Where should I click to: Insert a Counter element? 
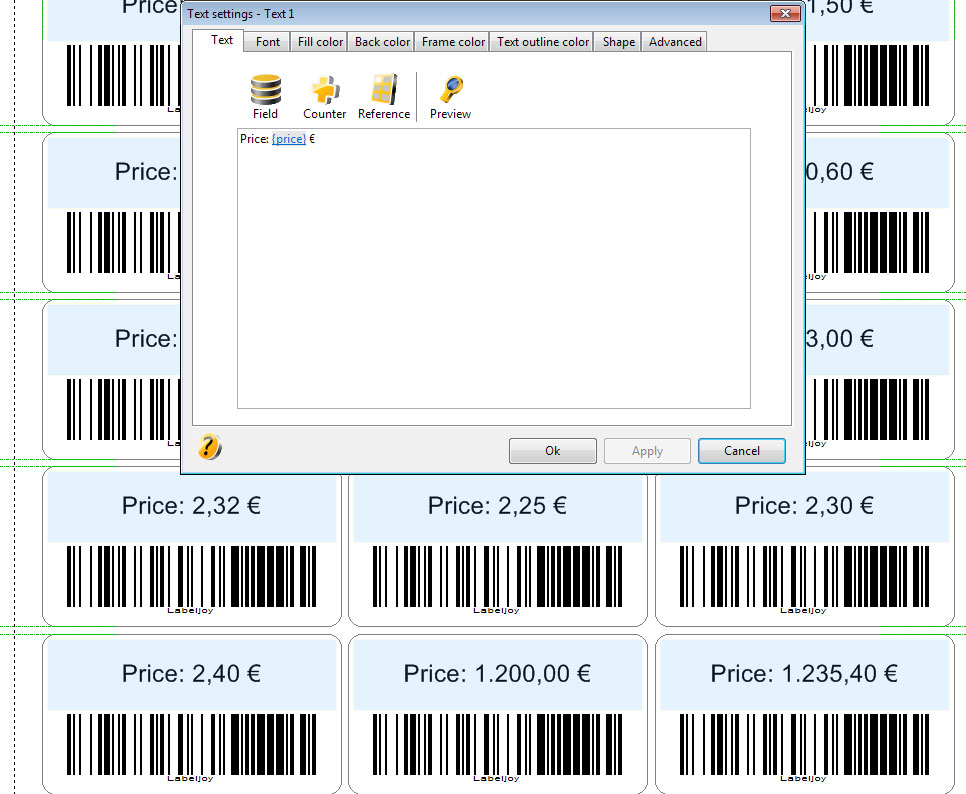coord(325,97)
